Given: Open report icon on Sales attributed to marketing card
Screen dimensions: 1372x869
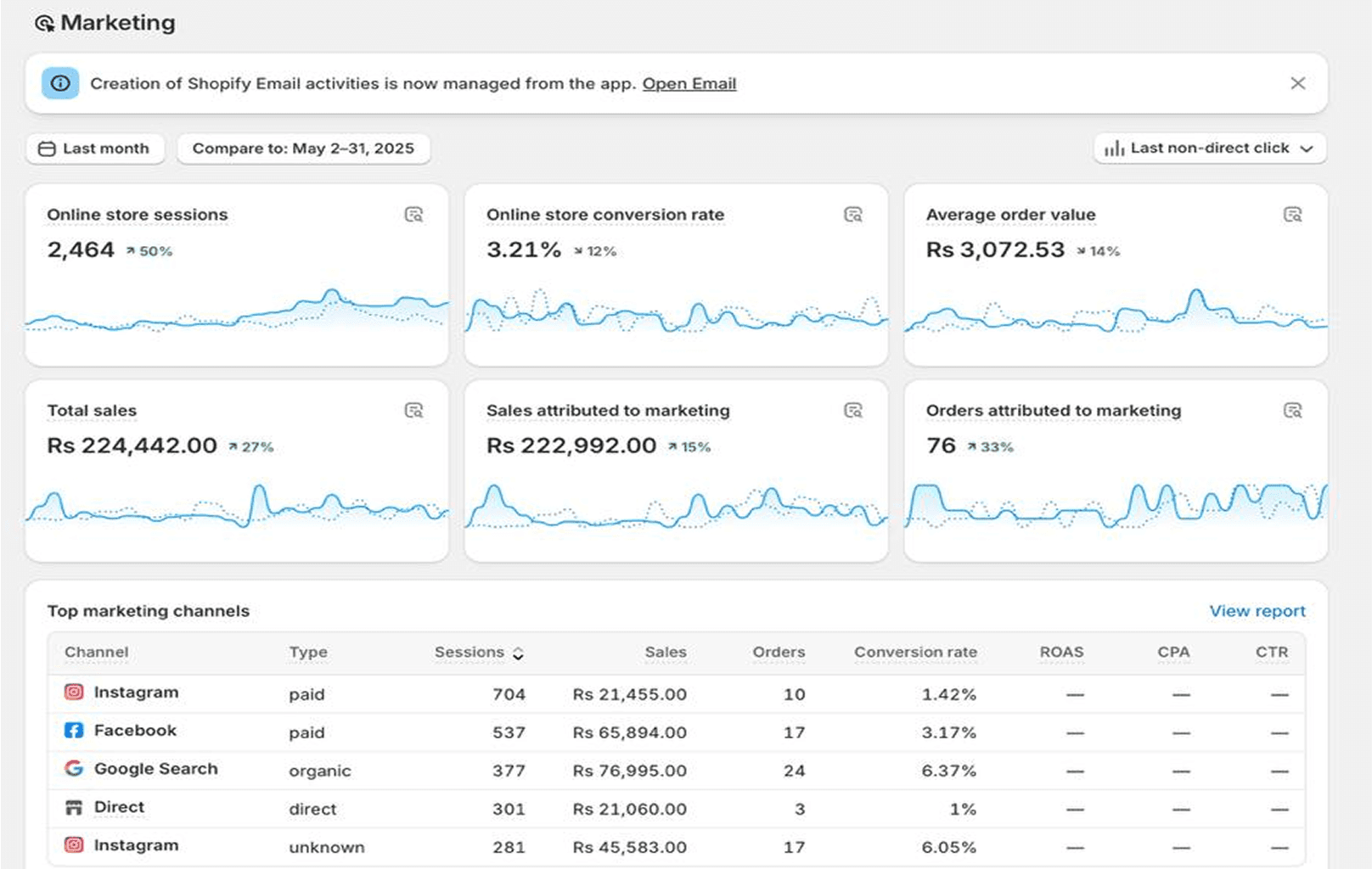Looking at the screenshot, I should pos(853,411).
